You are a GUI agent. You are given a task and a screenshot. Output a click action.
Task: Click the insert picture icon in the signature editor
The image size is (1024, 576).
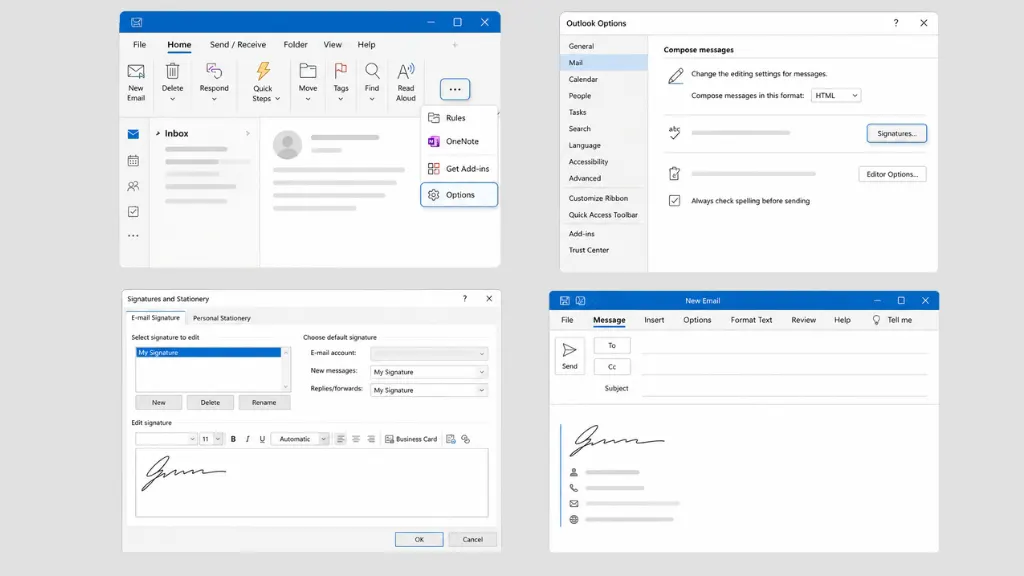tap(451, 440)
